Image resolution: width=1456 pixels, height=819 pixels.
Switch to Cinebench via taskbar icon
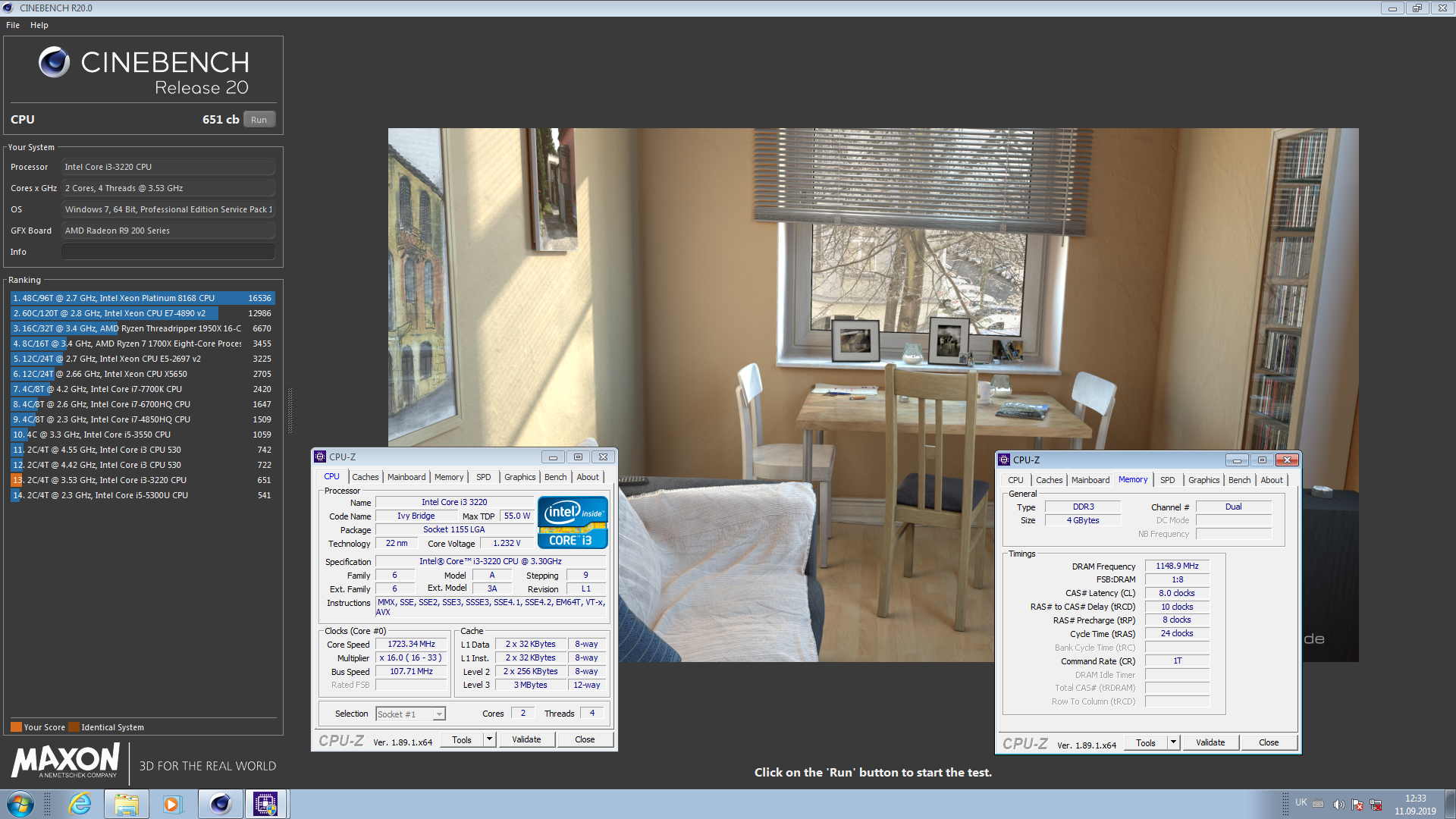(x=221, y=804)
